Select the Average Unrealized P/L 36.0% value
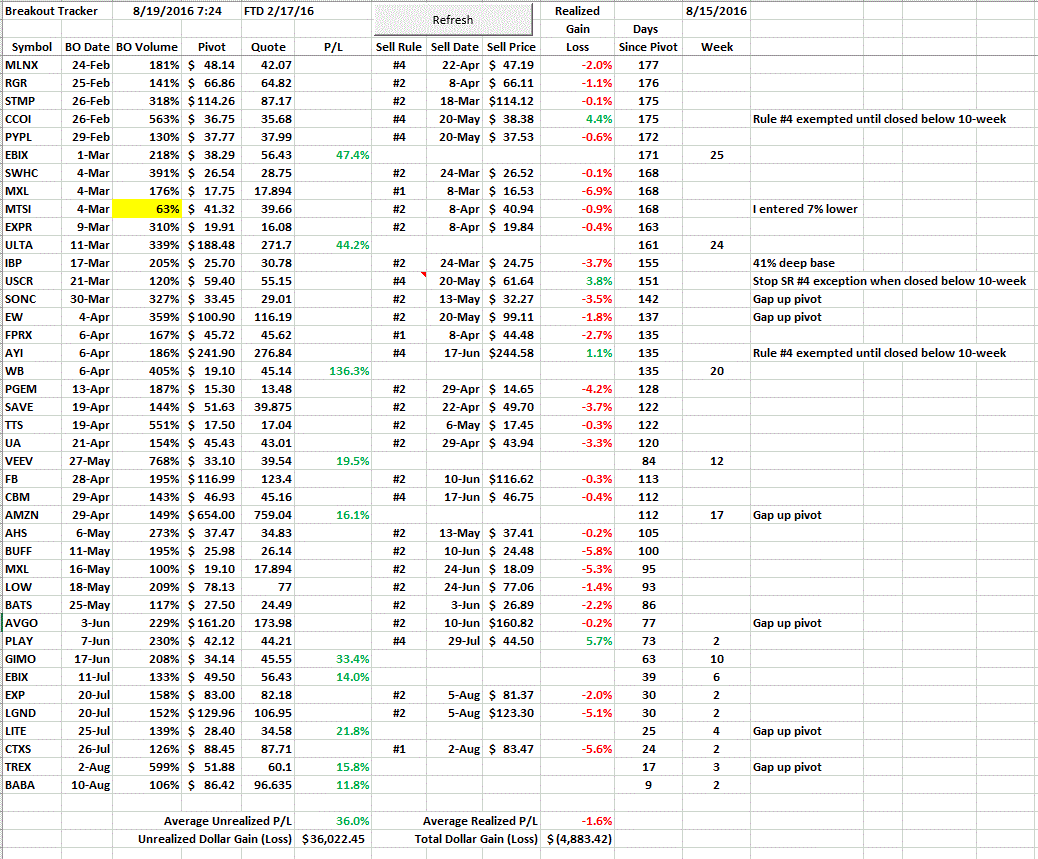Screen dimensions: 1038x859 pyautogui.click(x=333, y=821)
